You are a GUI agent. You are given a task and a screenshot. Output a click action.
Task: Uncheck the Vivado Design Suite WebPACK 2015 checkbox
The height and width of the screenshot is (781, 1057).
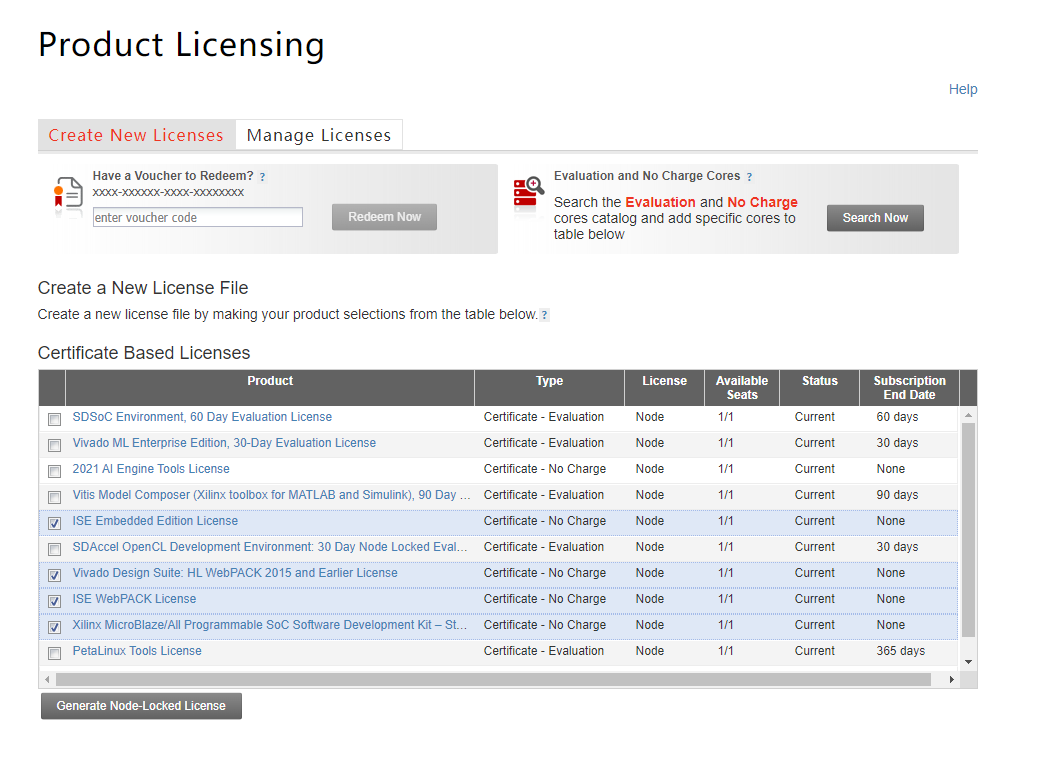click(x=54, y=575)
